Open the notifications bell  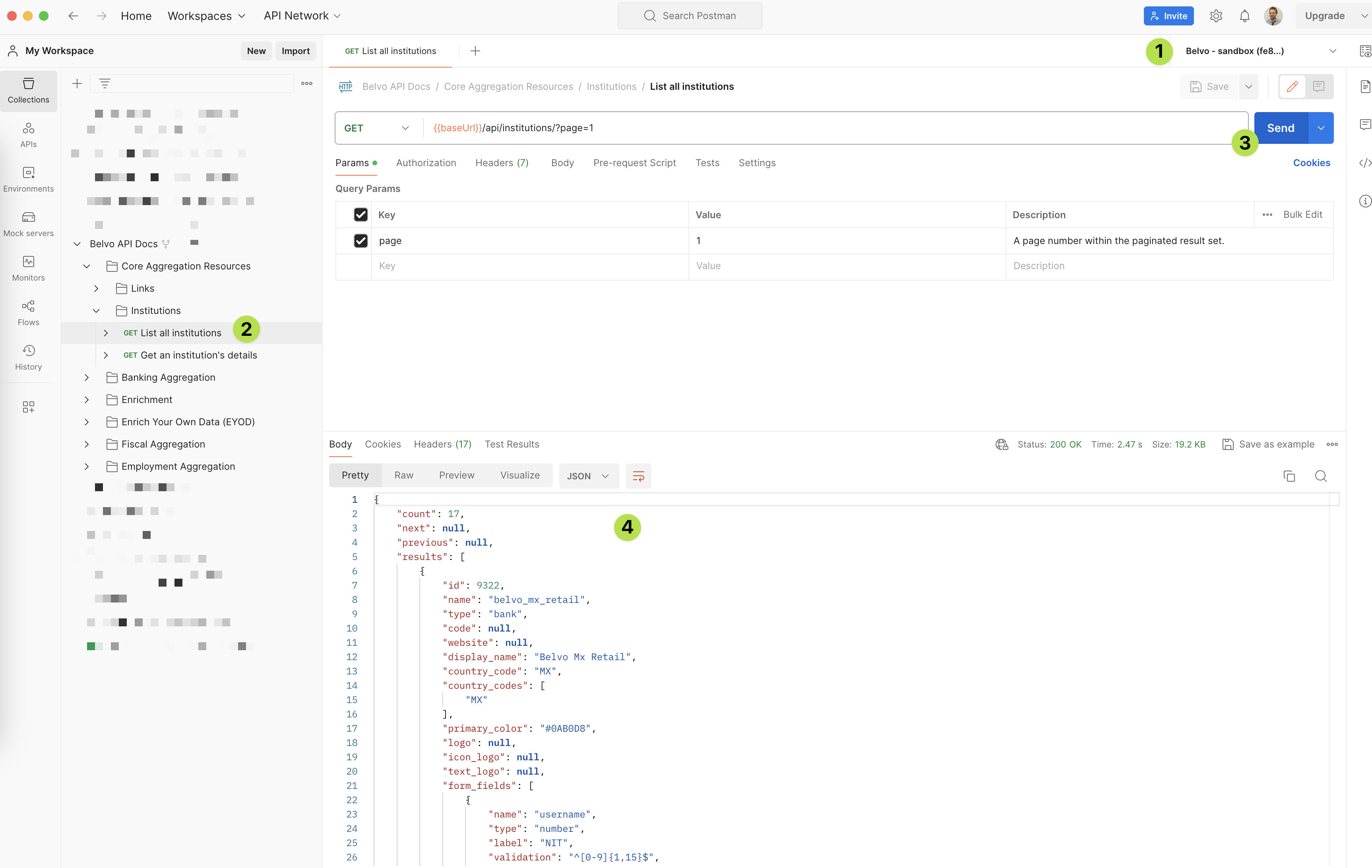click(x=1244, y=16)
